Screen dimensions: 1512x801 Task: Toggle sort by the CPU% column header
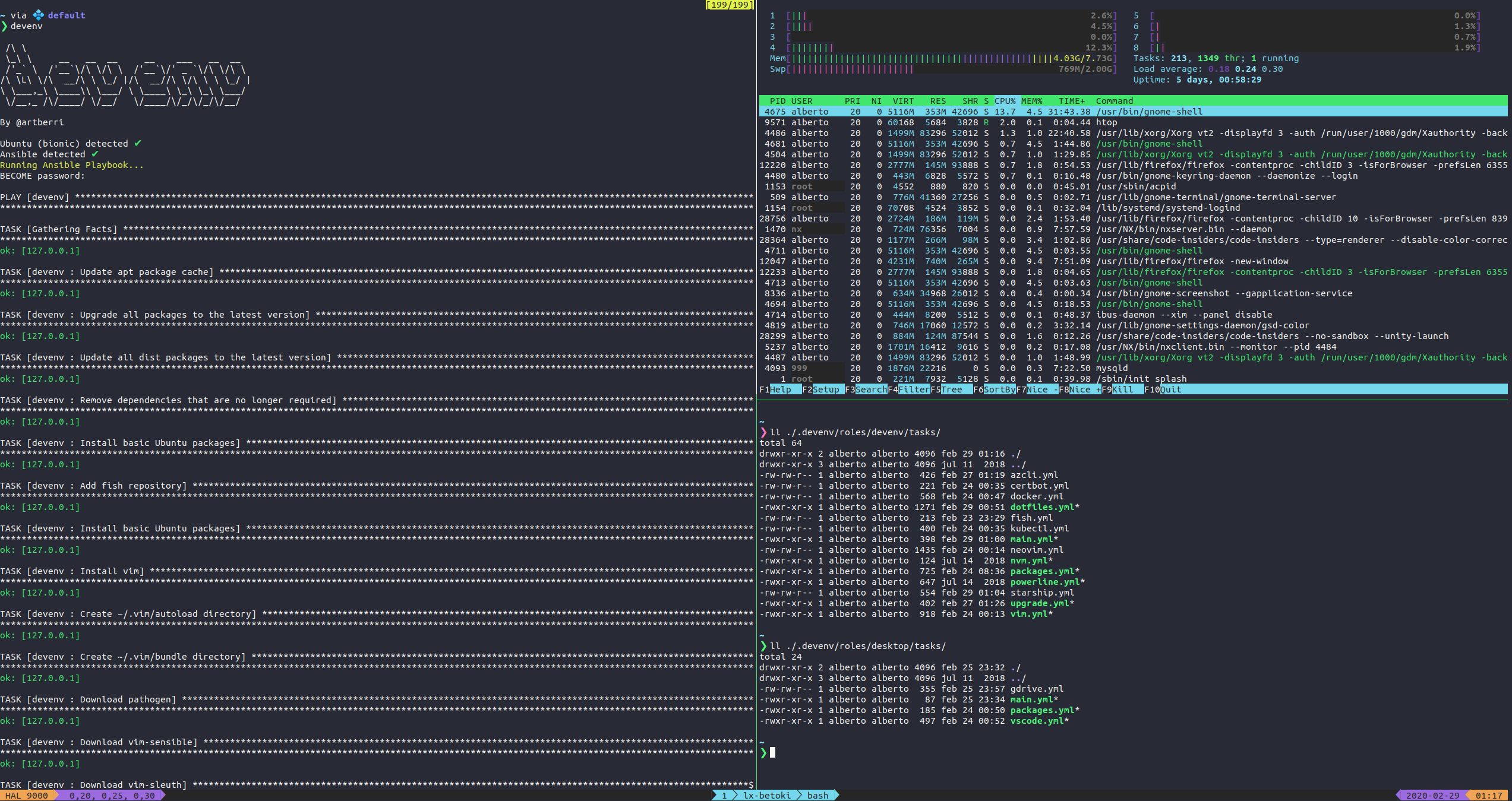click(x=1005, y=101)
